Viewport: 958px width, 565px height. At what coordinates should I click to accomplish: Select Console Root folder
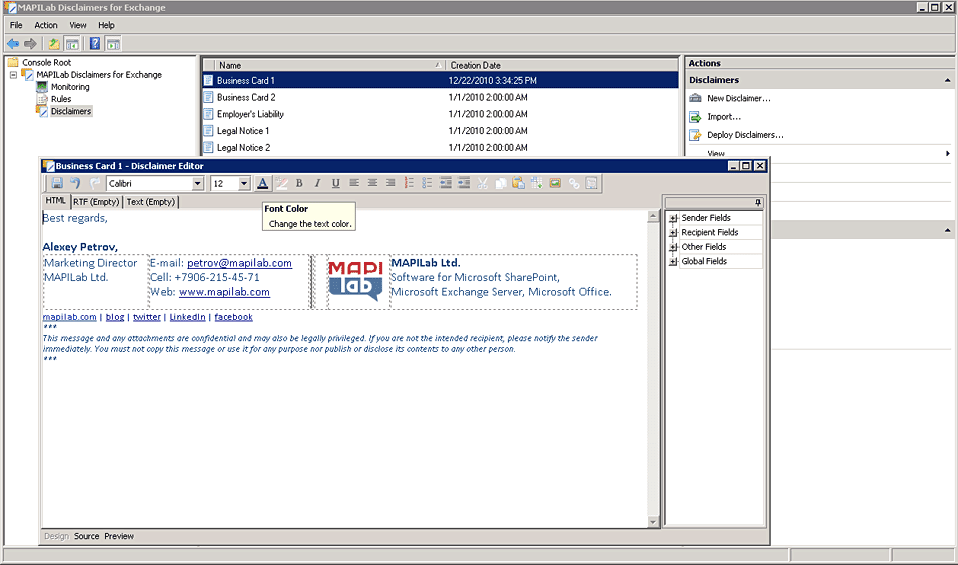point(46,62)
